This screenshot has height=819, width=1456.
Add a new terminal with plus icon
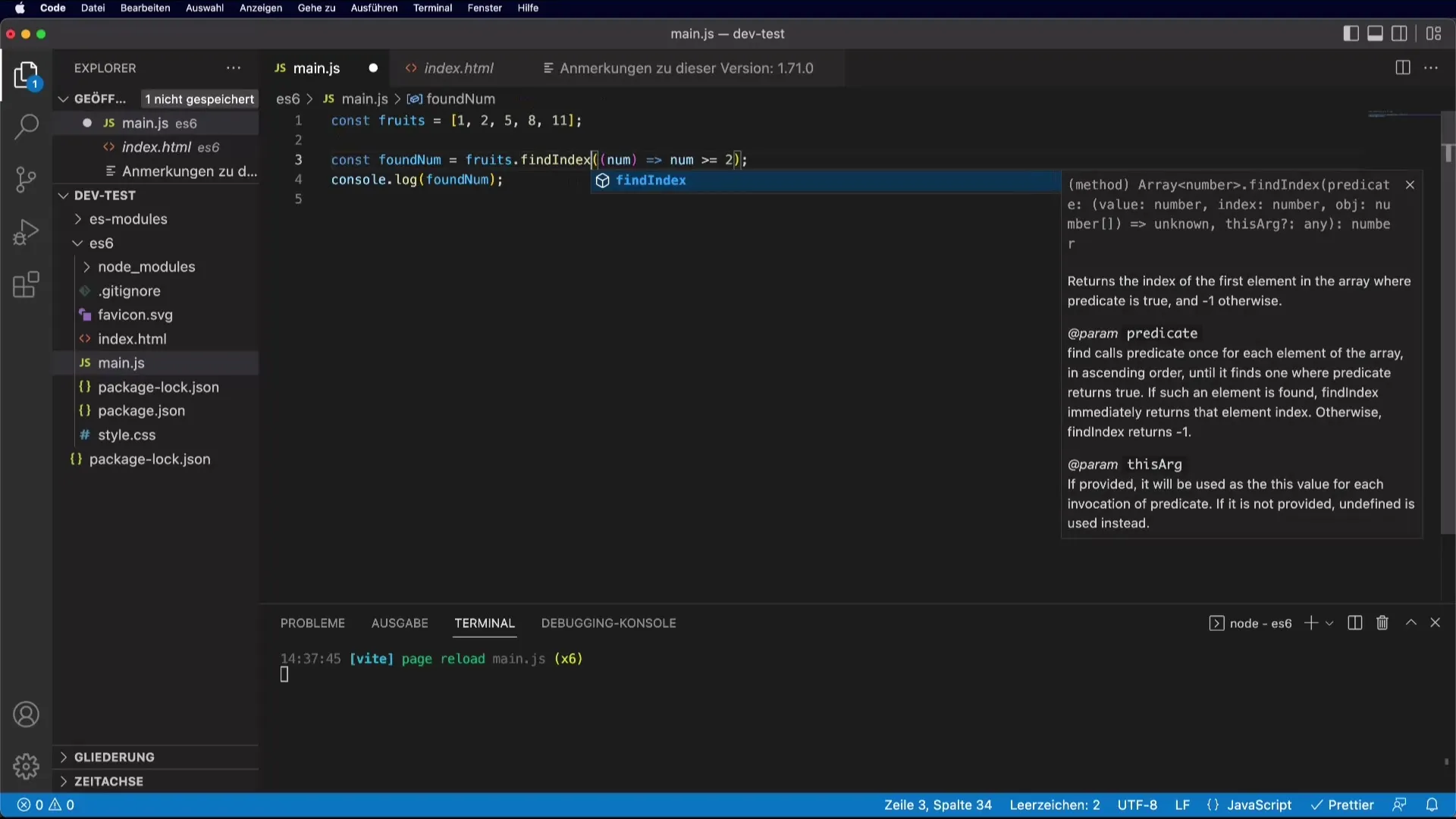[x=1310, y=623]
